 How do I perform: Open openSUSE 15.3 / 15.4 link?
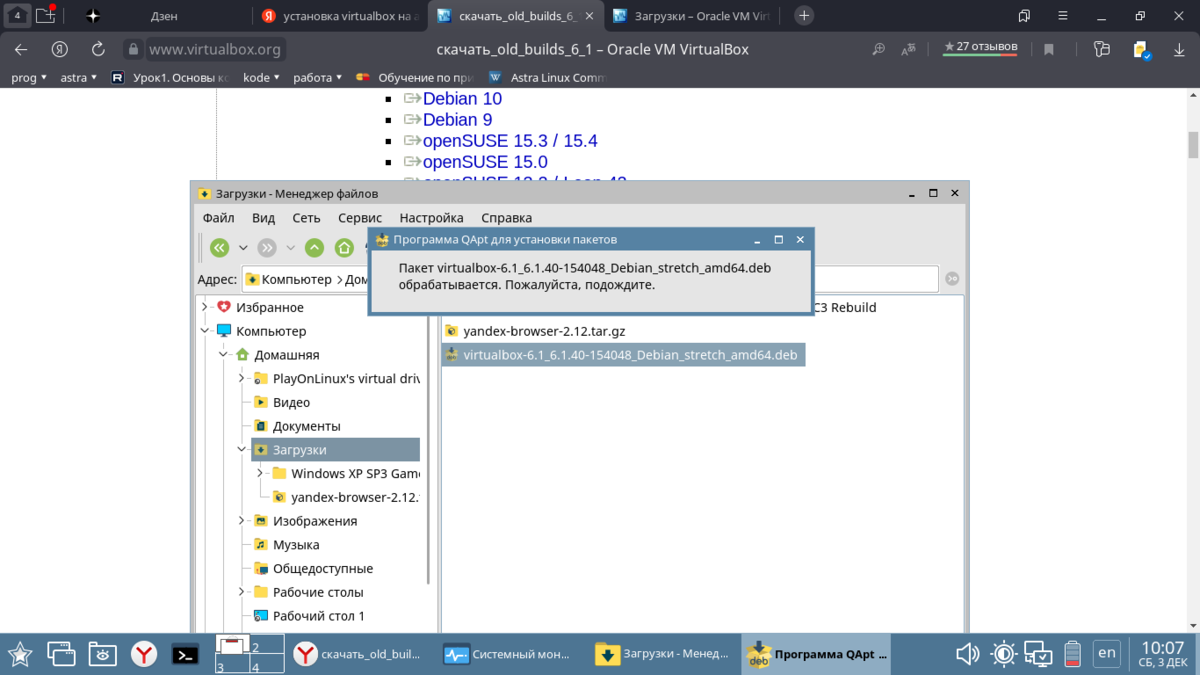[510, 141]
